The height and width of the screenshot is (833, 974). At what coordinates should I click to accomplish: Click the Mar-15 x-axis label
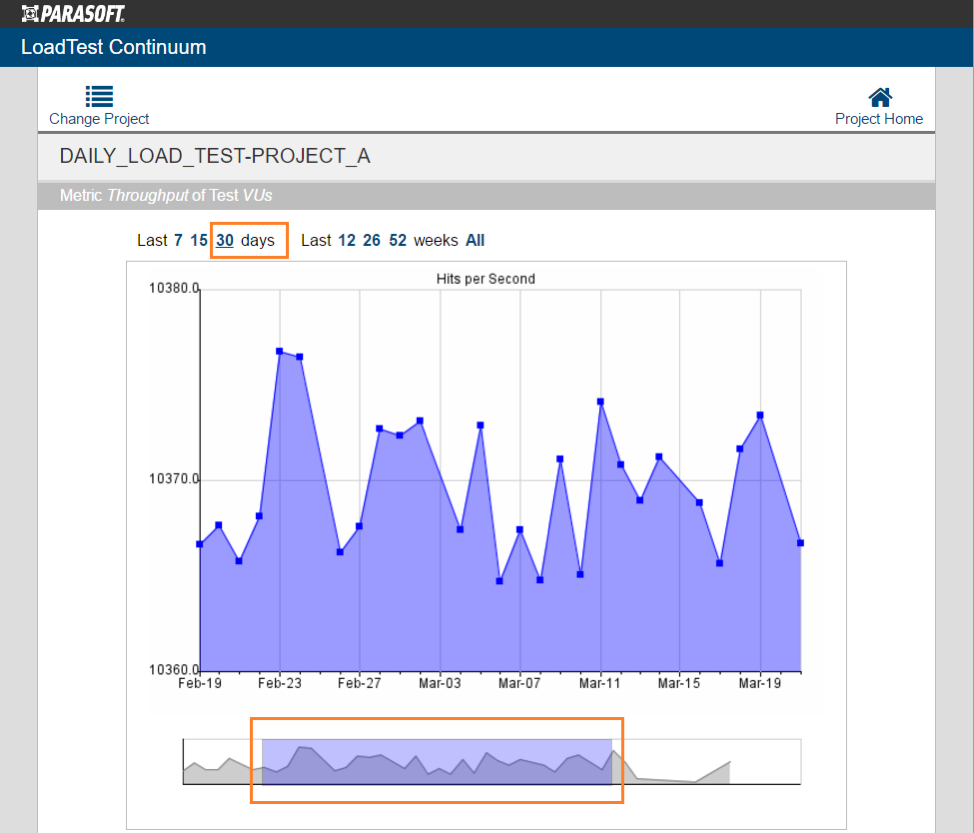[679, 683]
